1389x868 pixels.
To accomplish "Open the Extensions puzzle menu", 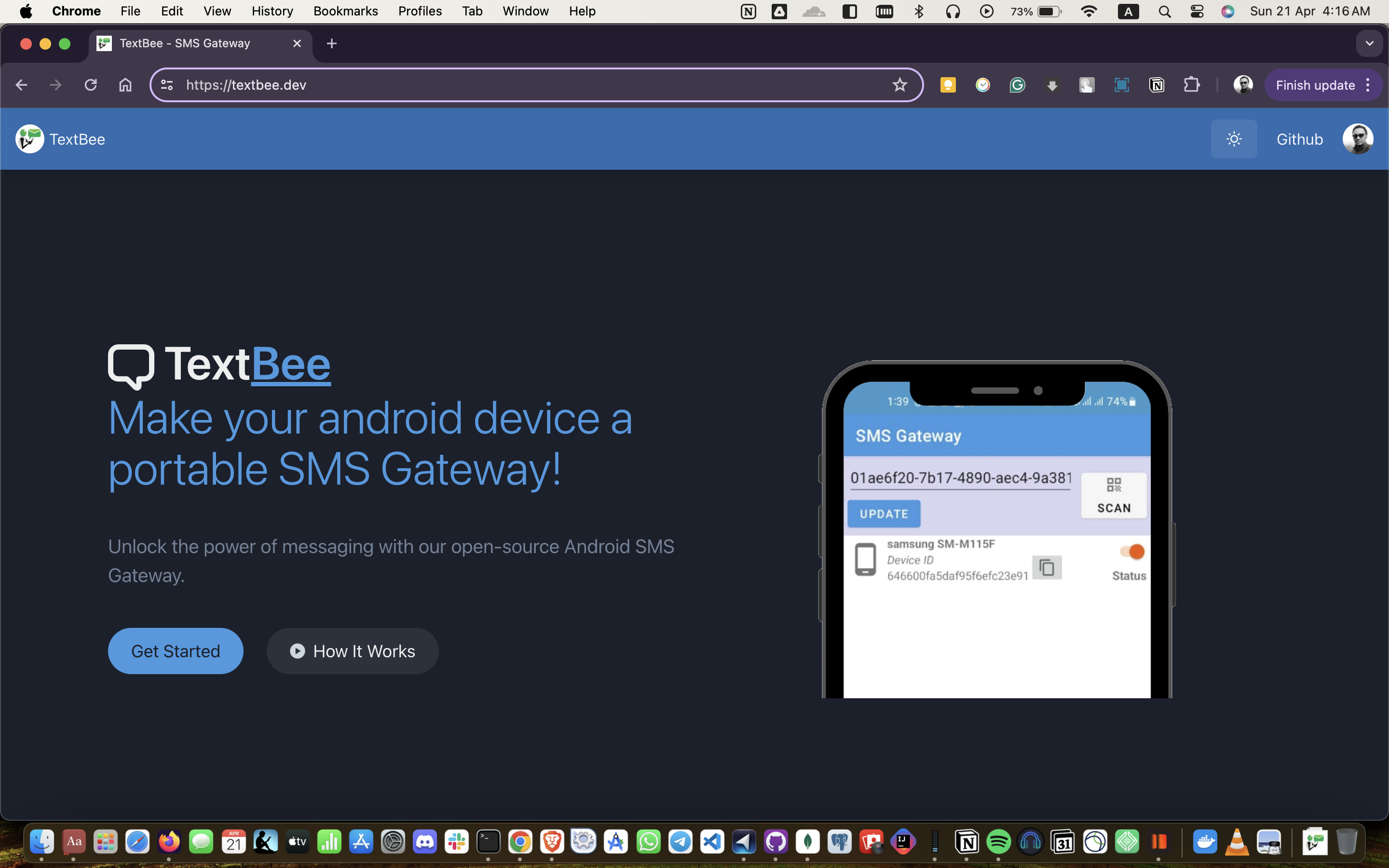I will pyautogui.click(x=1192, y=85).
